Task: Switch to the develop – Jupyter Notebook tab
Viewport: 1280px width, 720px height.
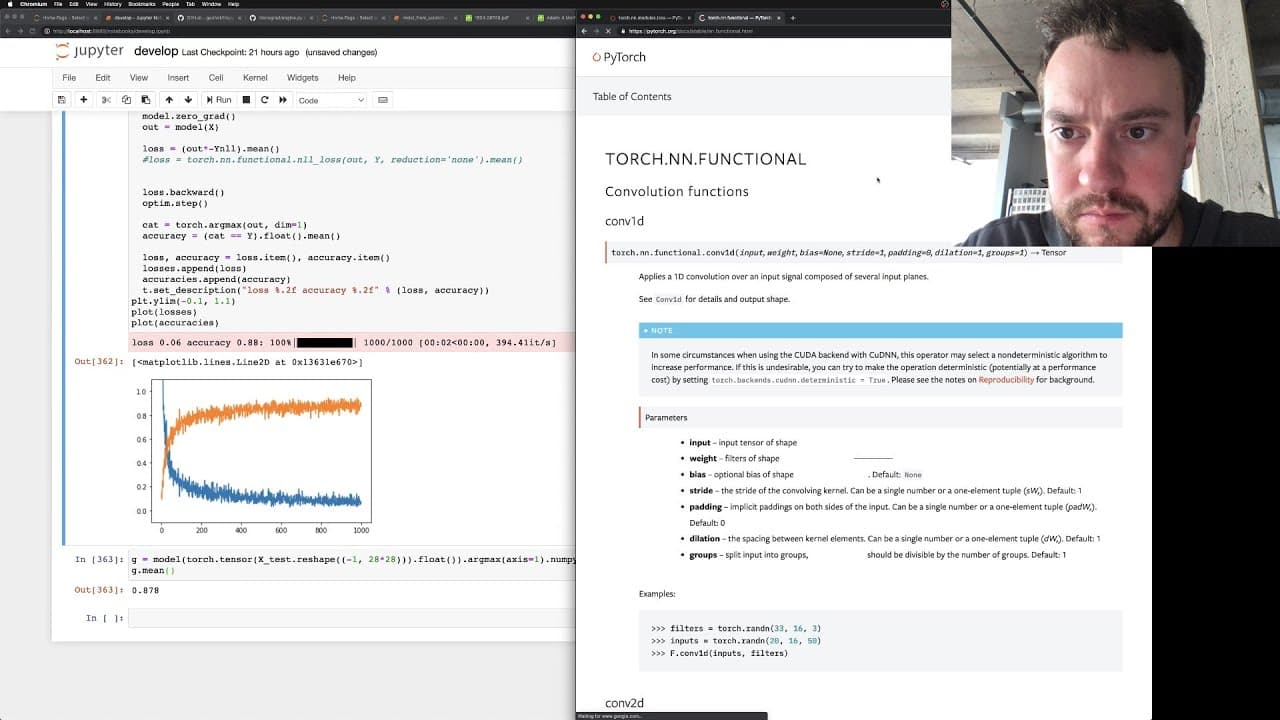Action: [x=137, y=18]
